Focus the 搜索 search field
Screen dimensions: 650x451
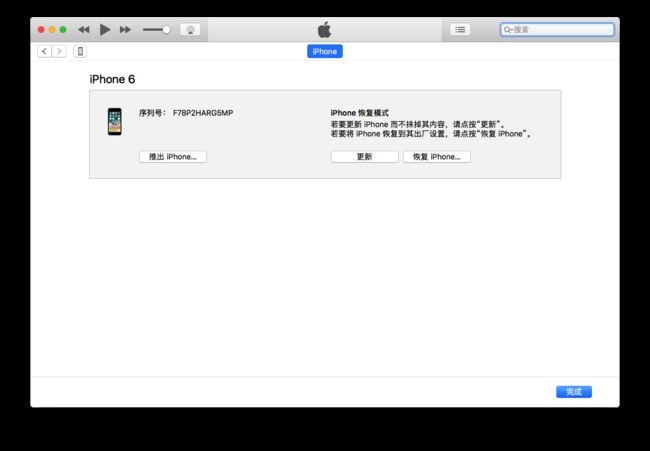557,29
